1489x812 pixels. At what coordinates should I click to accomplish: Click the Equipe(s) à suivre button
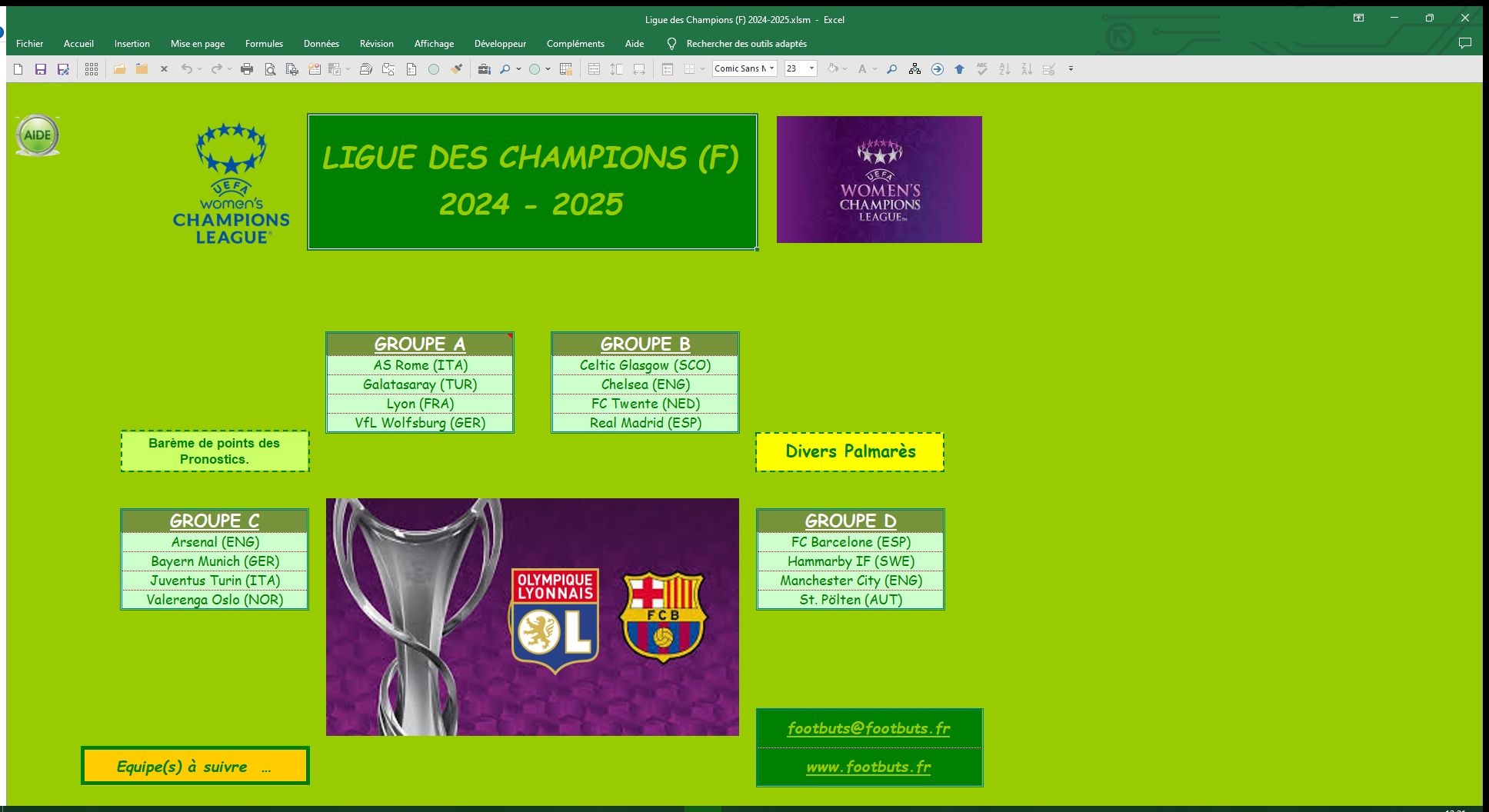(195, 766)
